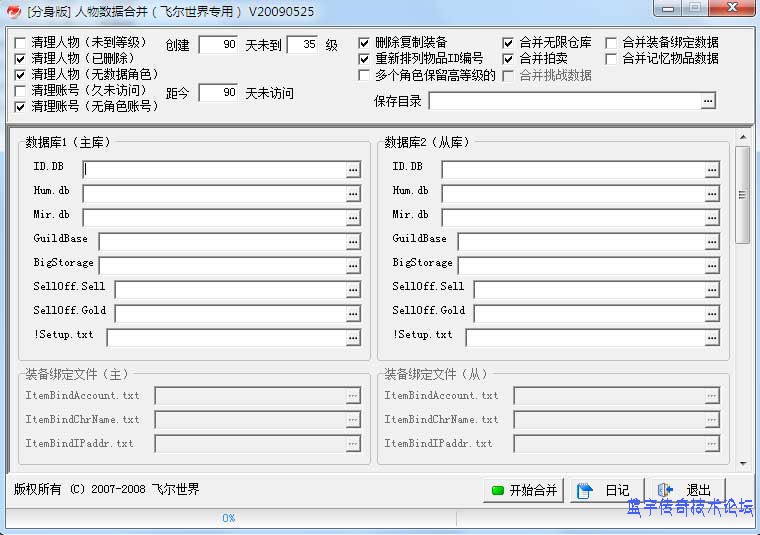Enable 合并装备绑定数据 checkbox
The height and width of the screenshot is (535, 760).
611,43
